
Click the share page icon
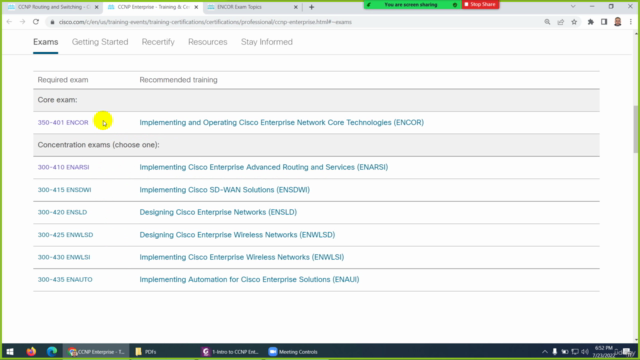(561, 22)
